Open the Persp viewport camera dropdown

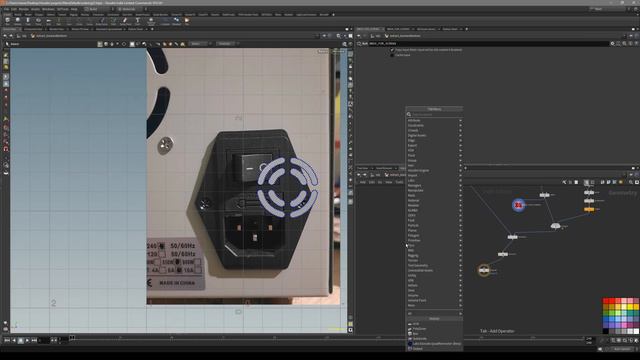323,51
